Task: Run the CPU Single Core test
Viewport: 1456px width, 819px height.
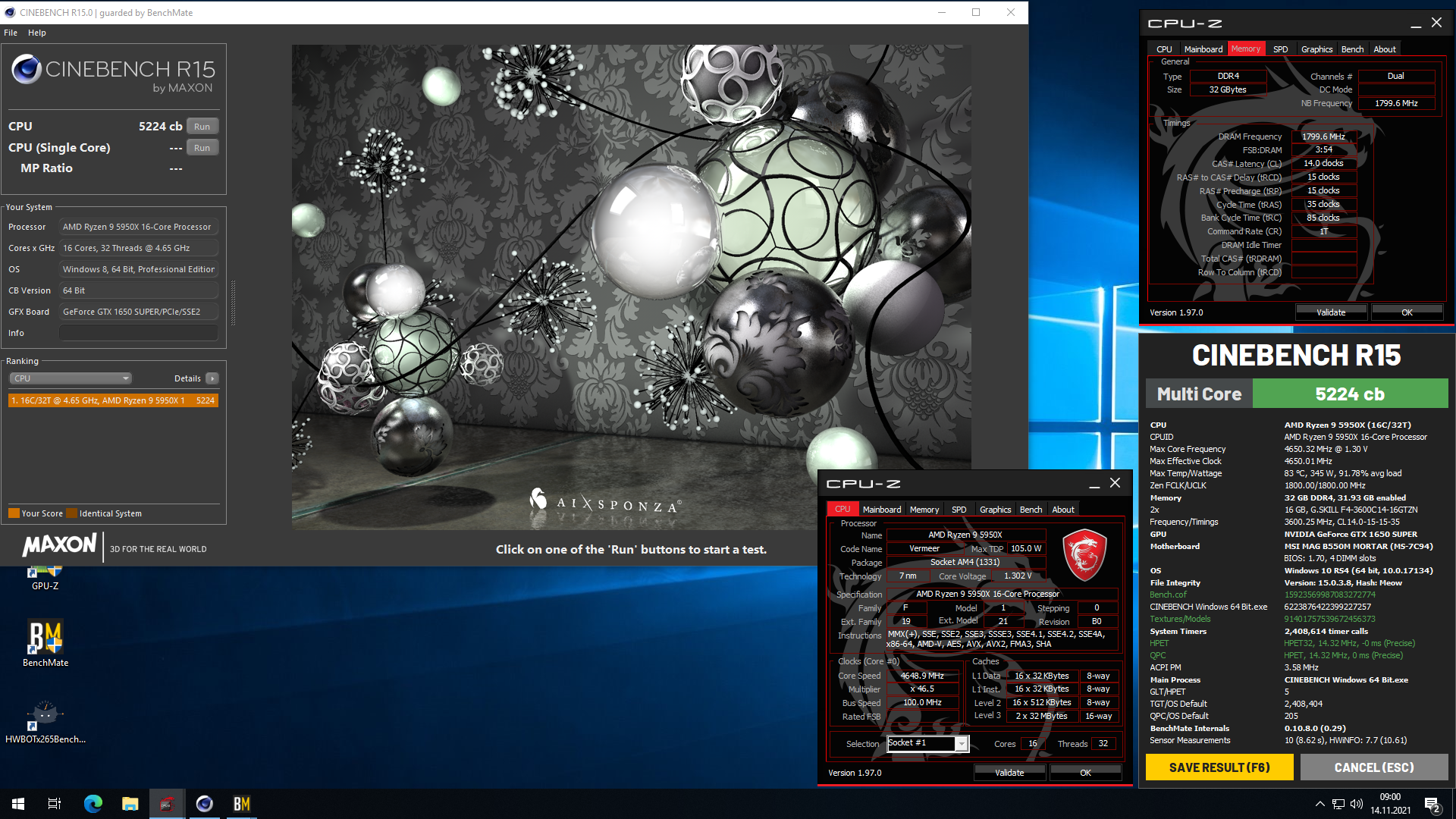Action: click(202, 148)
